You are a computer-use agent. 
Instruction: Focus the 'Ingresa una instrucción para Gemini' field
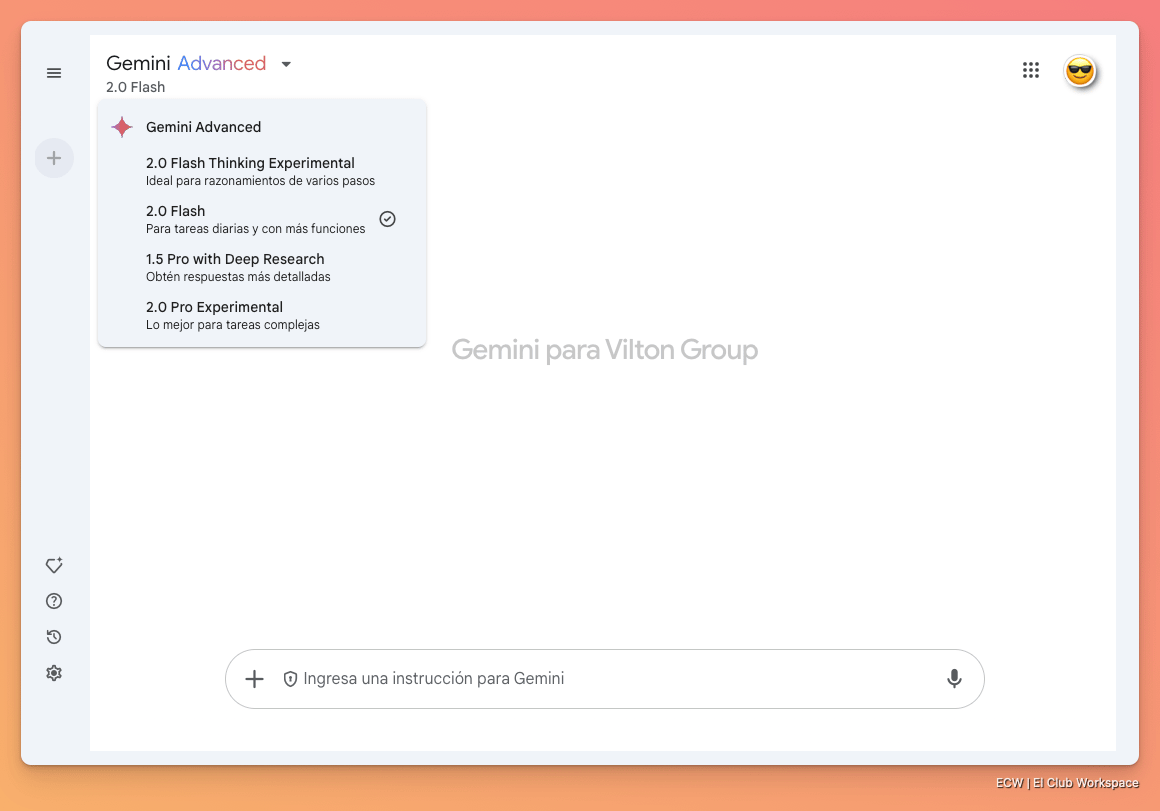[x=604, y=679]
